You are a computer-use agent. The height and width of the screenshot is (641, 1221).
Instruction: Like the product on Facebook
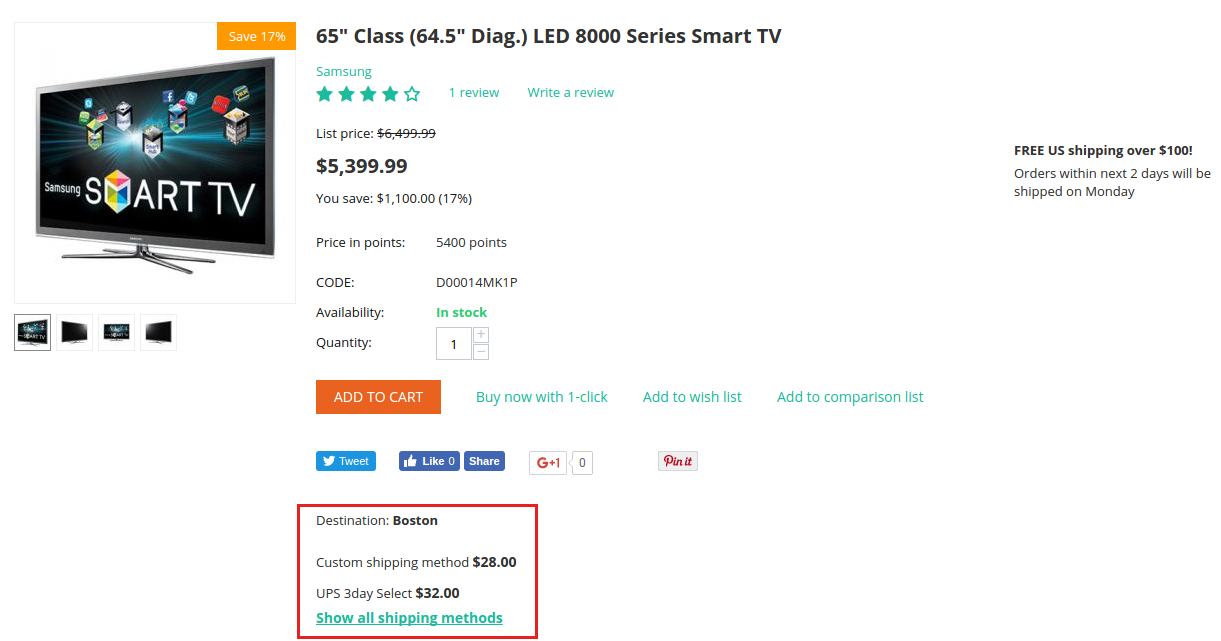tap(429, 461)
